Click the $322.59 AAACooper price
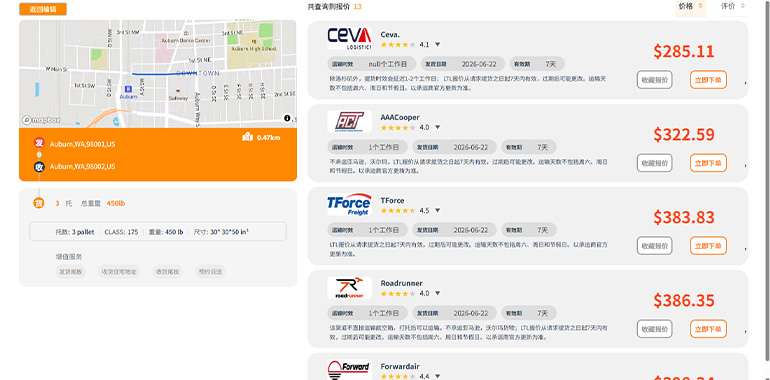Viewport: 770px width, 380px height. point(684,134)
